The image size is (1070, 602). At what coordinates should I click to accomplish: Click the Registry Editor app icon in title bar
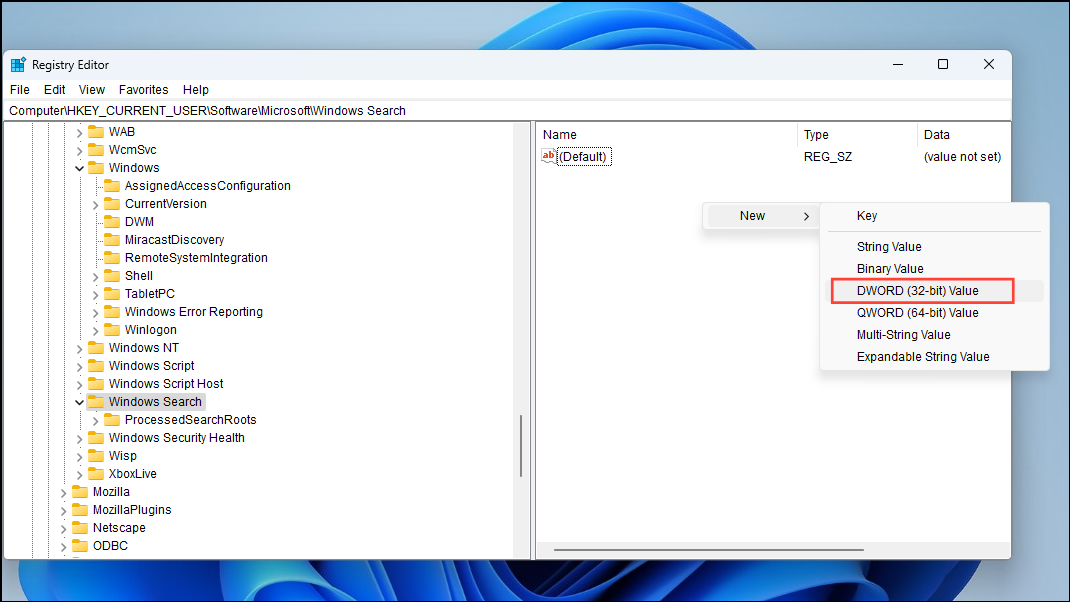click(x=18, y=65)
